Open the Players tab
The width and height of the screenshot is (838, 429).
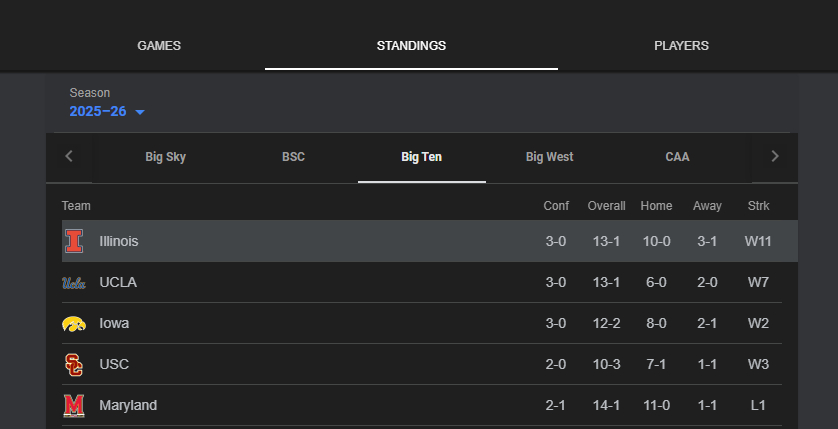(x=681, y=46)
